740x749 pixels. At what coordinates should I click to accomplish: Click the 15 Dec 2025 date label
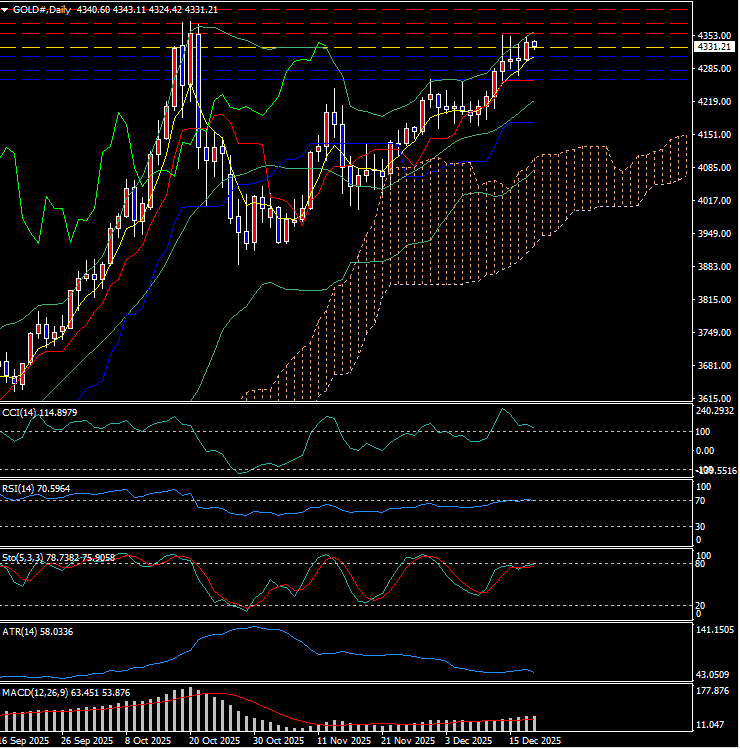point(536,741)
